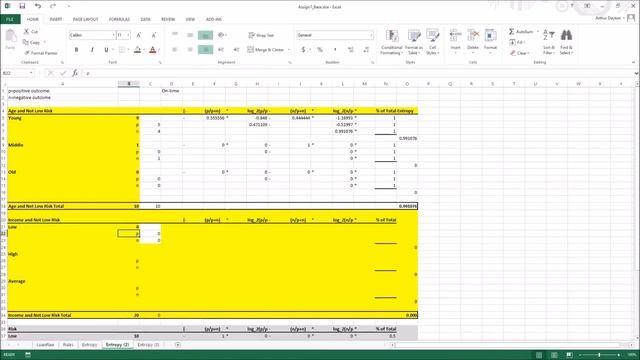This screenshot has width=640, height=360.
Task: Decrease the indent
Action: coord(221,50)
